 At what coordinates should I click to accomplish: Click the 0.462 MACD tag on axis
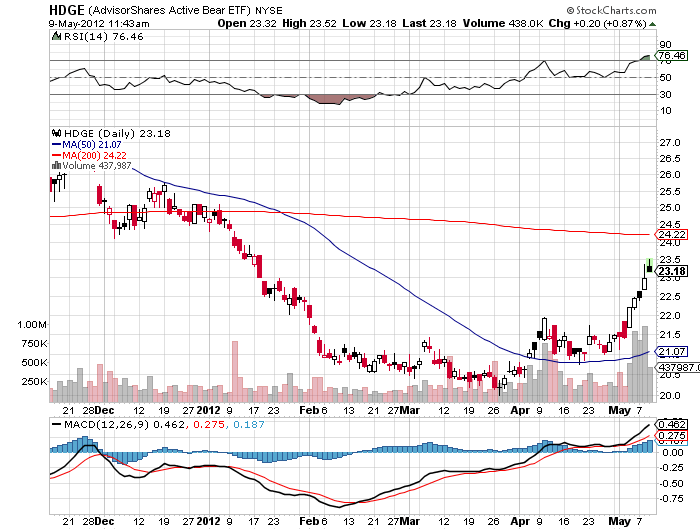point(671,424)
